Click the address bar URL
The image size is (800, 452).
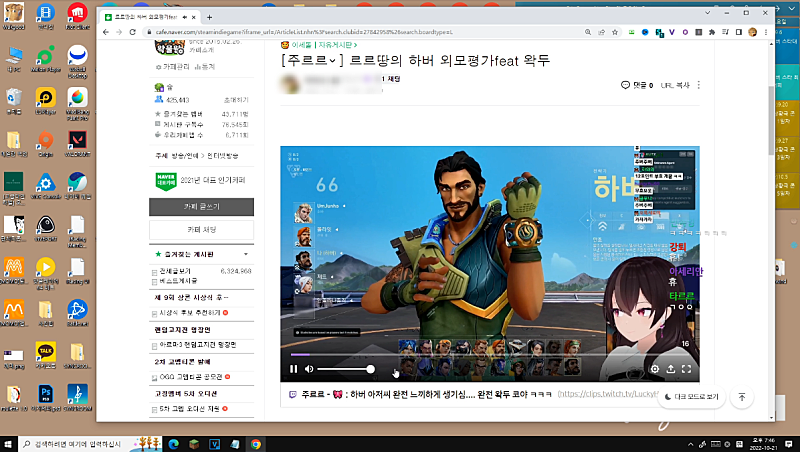point(304,32)
